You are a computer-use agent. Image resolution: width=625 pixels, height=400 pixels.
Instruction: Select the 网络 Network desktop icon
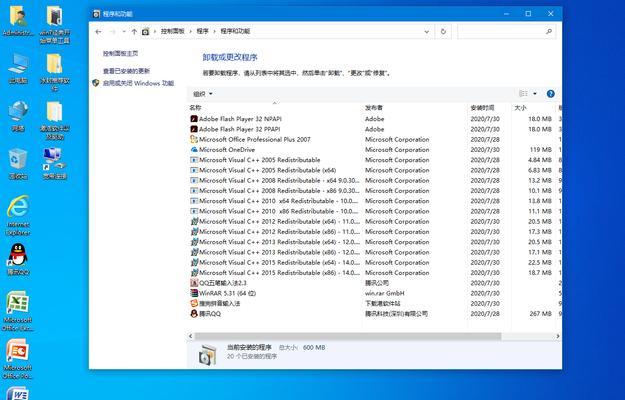[18, 116]
